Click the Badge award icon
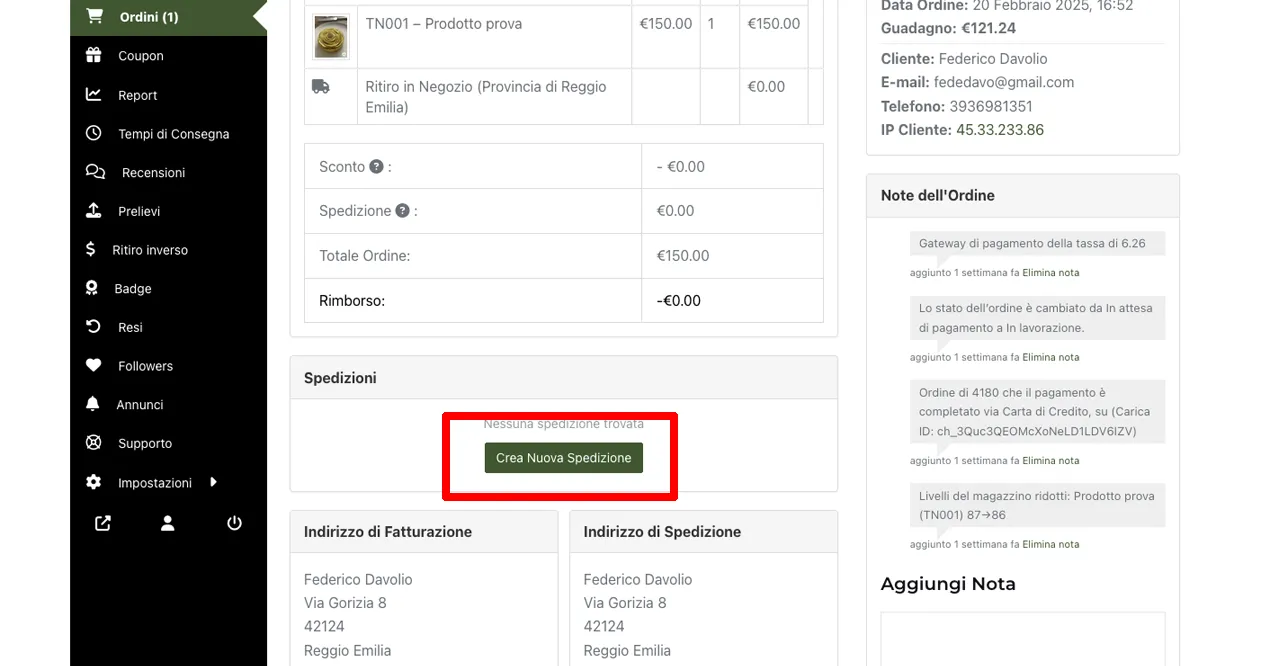This screenshot has height=666, width=1280. [92, 288]
